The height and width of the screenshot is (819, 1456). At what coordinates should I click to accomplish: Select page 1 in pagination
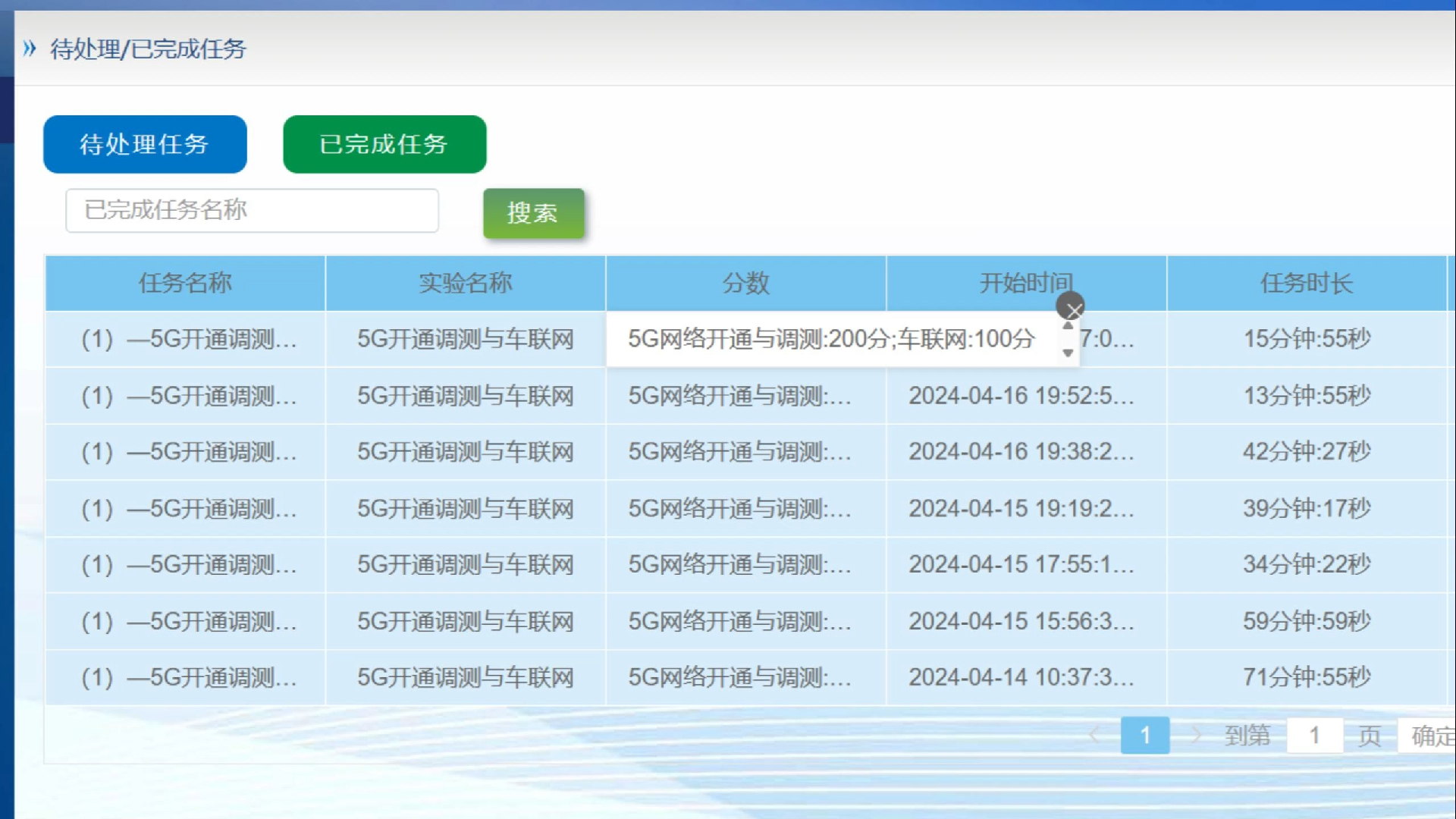1144,735
